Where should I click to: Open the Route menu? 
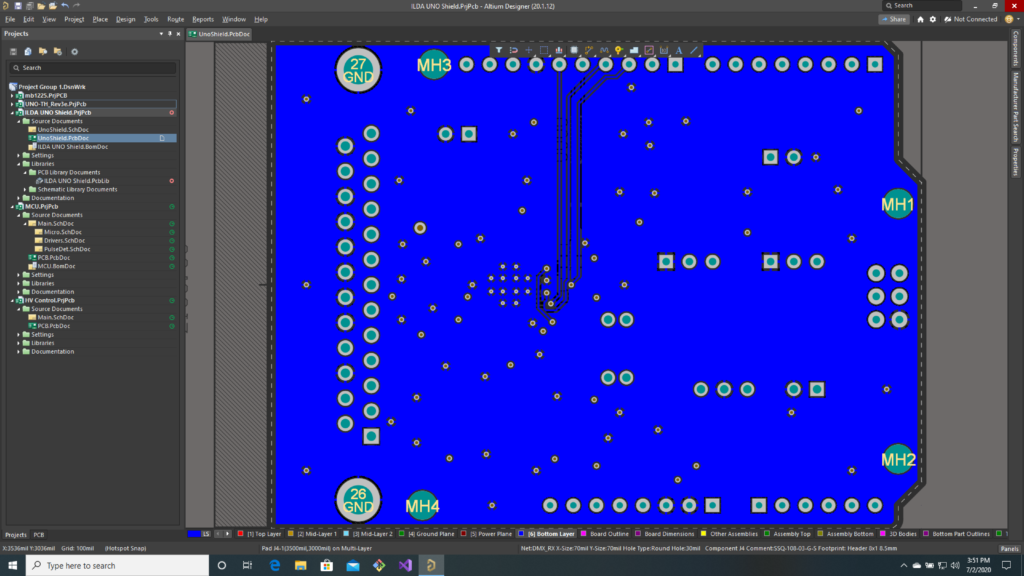(x=175, y=19)
